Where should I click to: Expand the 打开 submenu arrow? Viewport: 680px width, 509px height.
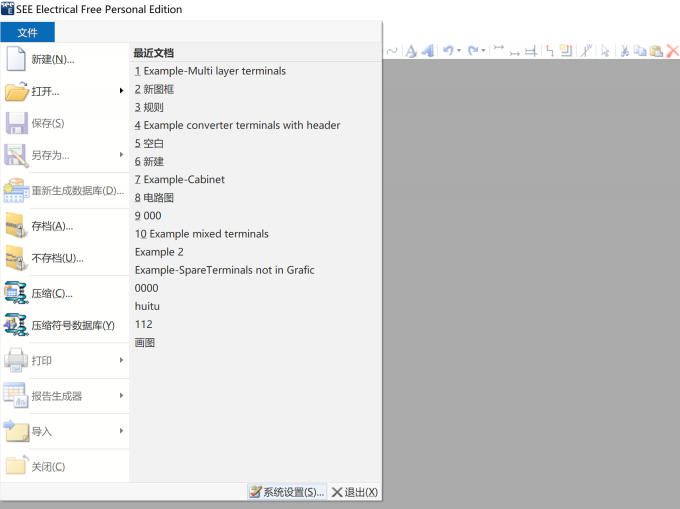pos(121,91)
